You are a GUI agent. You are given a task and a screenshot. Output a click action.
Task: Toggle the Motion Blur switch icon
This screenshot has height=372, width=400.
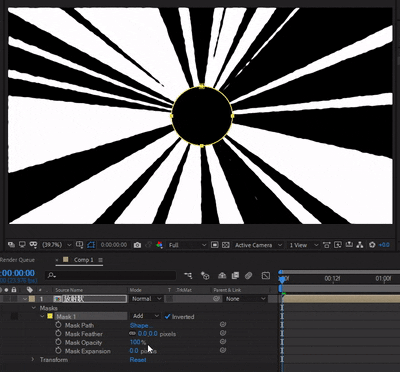[x=248, y=275]
